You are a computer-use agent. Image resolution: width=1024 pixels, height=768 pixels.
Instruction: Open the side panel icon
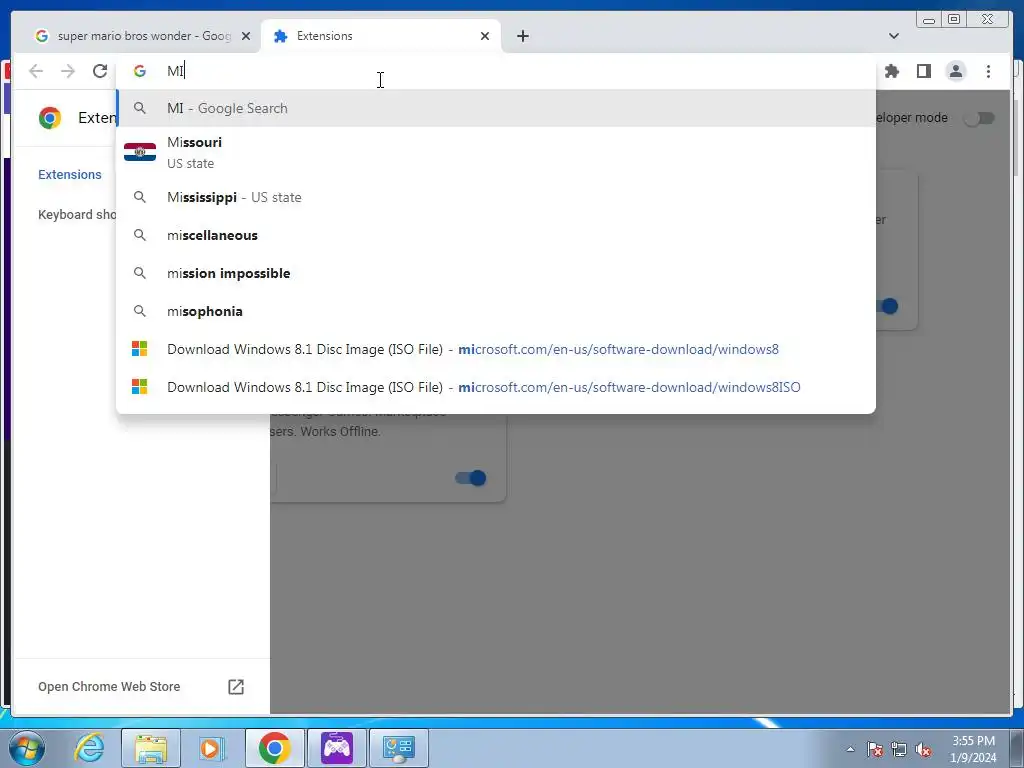click(923, 71)
